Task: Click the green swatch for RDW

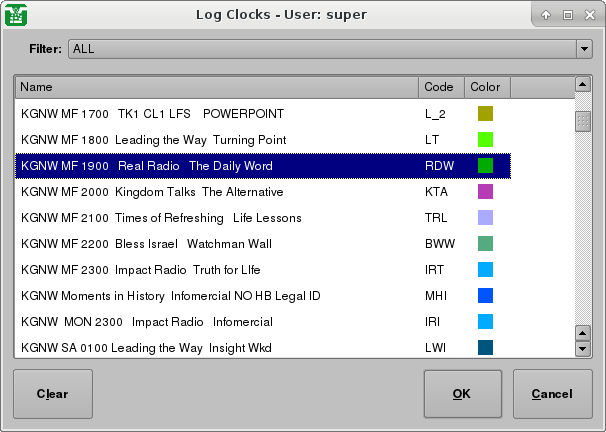Action: (x=486, y=166)
